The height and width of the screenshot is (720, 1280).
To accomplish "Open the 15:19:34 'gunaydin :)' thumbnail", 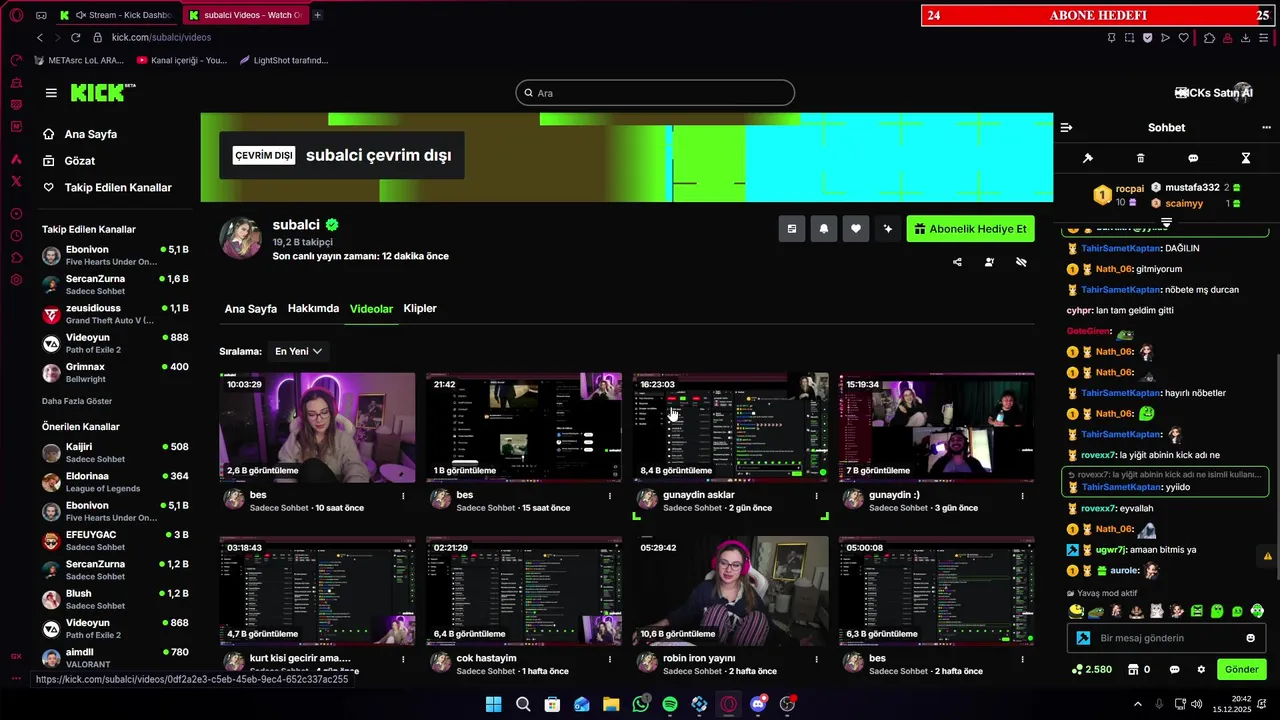I will click(x=936, y=427).
